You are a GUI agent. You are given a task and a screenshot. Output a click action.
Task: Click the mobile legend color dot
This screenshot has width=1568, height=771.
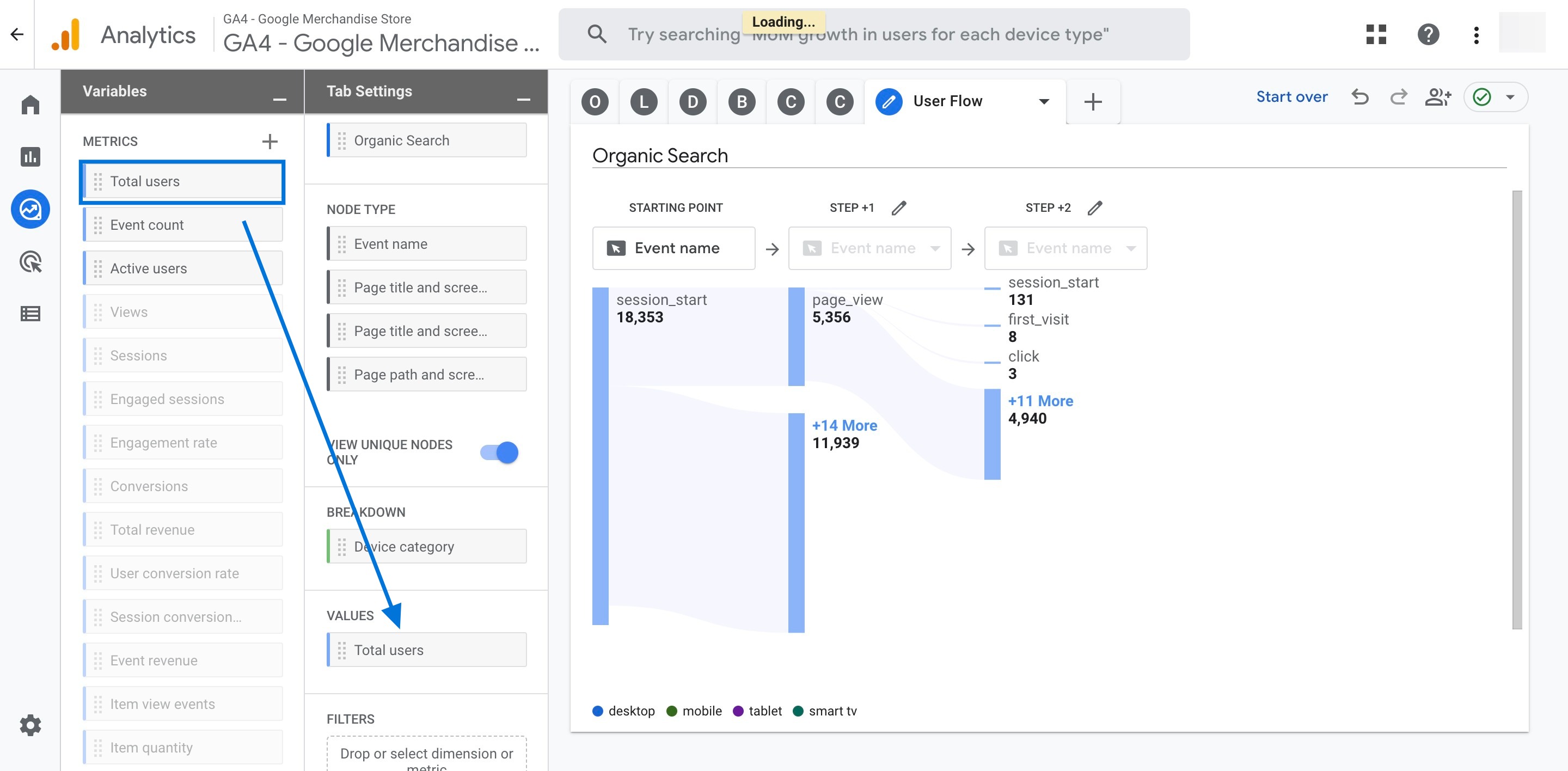pyautogui.click(x=671, y=711)
